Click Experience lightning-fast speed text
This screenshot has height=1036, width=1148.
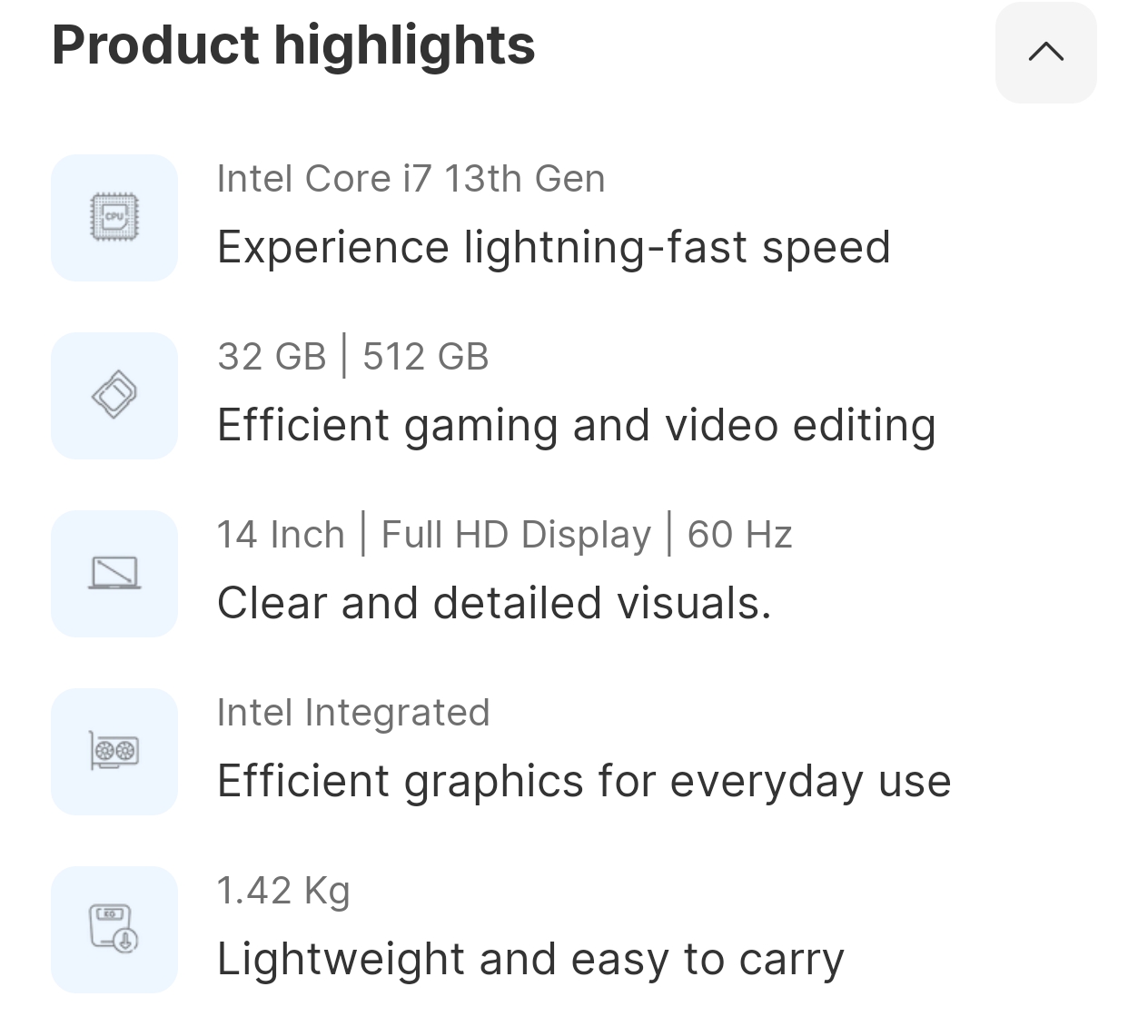554,246
